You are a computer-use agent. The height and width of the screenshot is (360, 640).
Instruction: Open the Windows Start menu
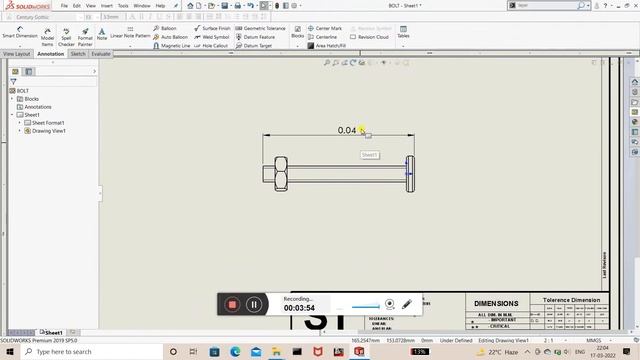click(x=10, y=351)
